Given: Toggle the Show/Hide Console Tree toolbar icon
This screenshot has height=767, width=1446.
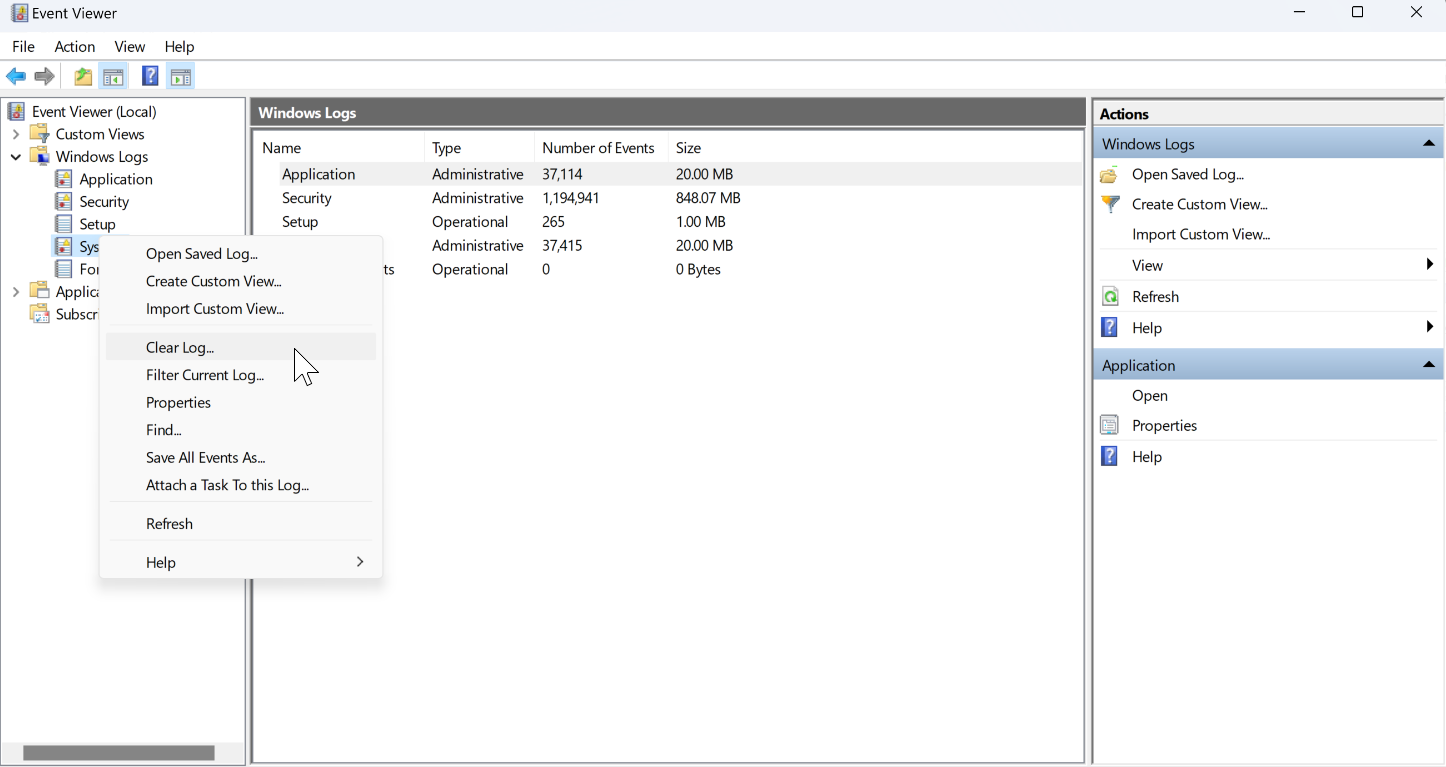Looking at the screenshot, I should 113,77.
